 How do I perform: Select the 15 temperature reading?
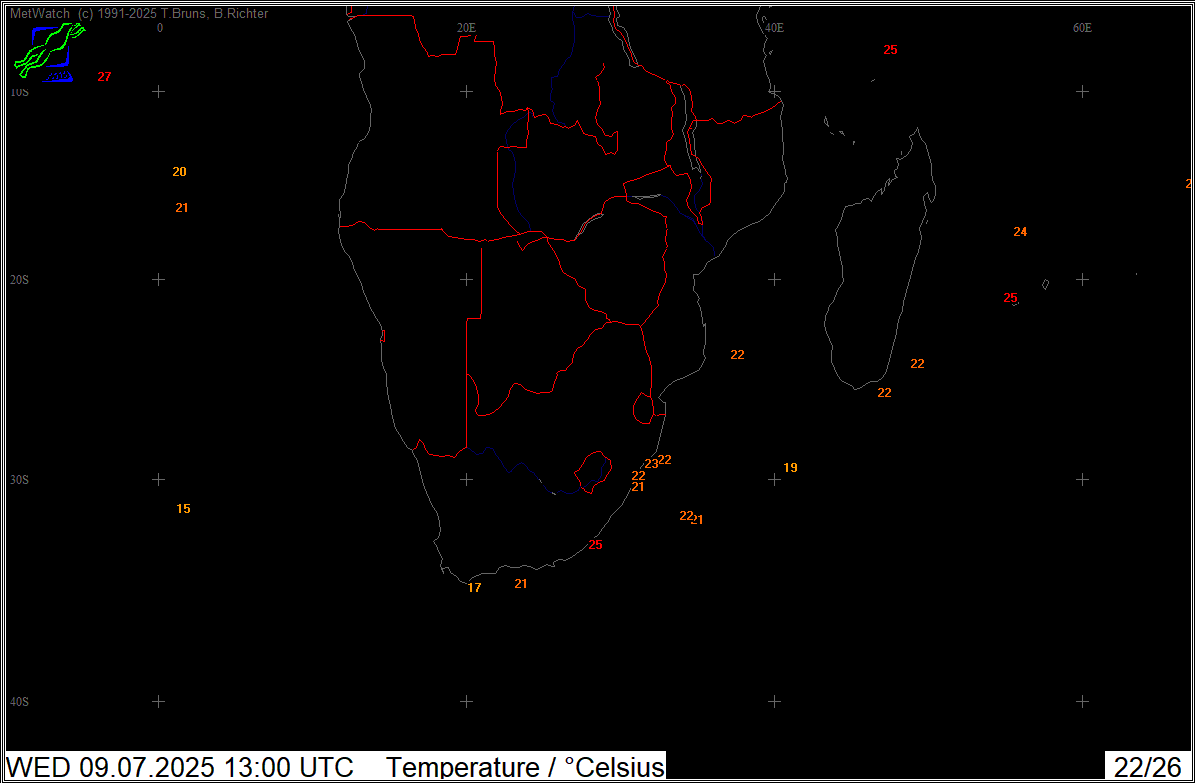click(183, 509)
